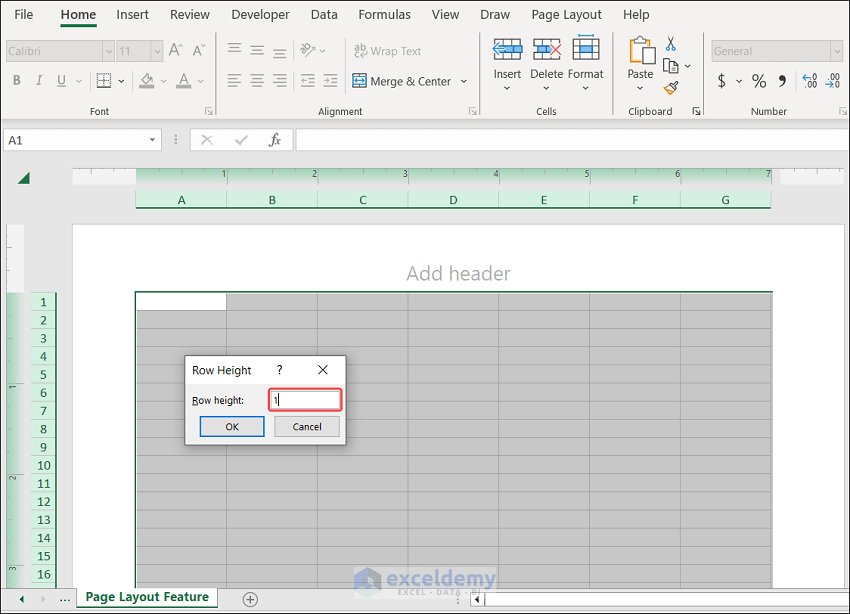The height and width of the screenshot is (614, 850).
Task: Apply Accounting Number Format dollar icon
Action: pyautogui.click(x=722, y=81)
